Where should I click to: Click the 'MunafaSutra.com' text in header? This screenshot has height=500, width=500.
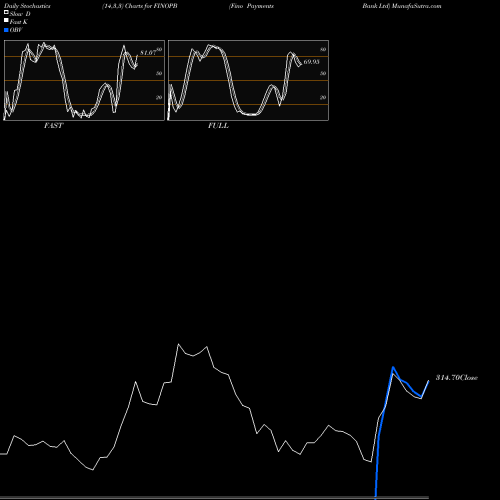click(x=417, y=6)
